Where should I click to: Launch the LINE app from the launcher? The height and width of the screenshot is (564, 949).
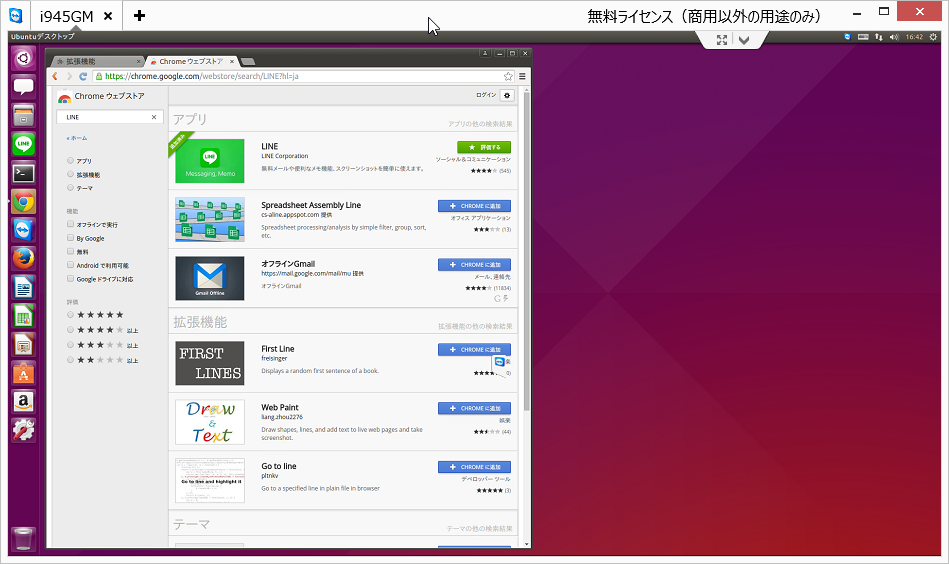click(x=24, y=144)
